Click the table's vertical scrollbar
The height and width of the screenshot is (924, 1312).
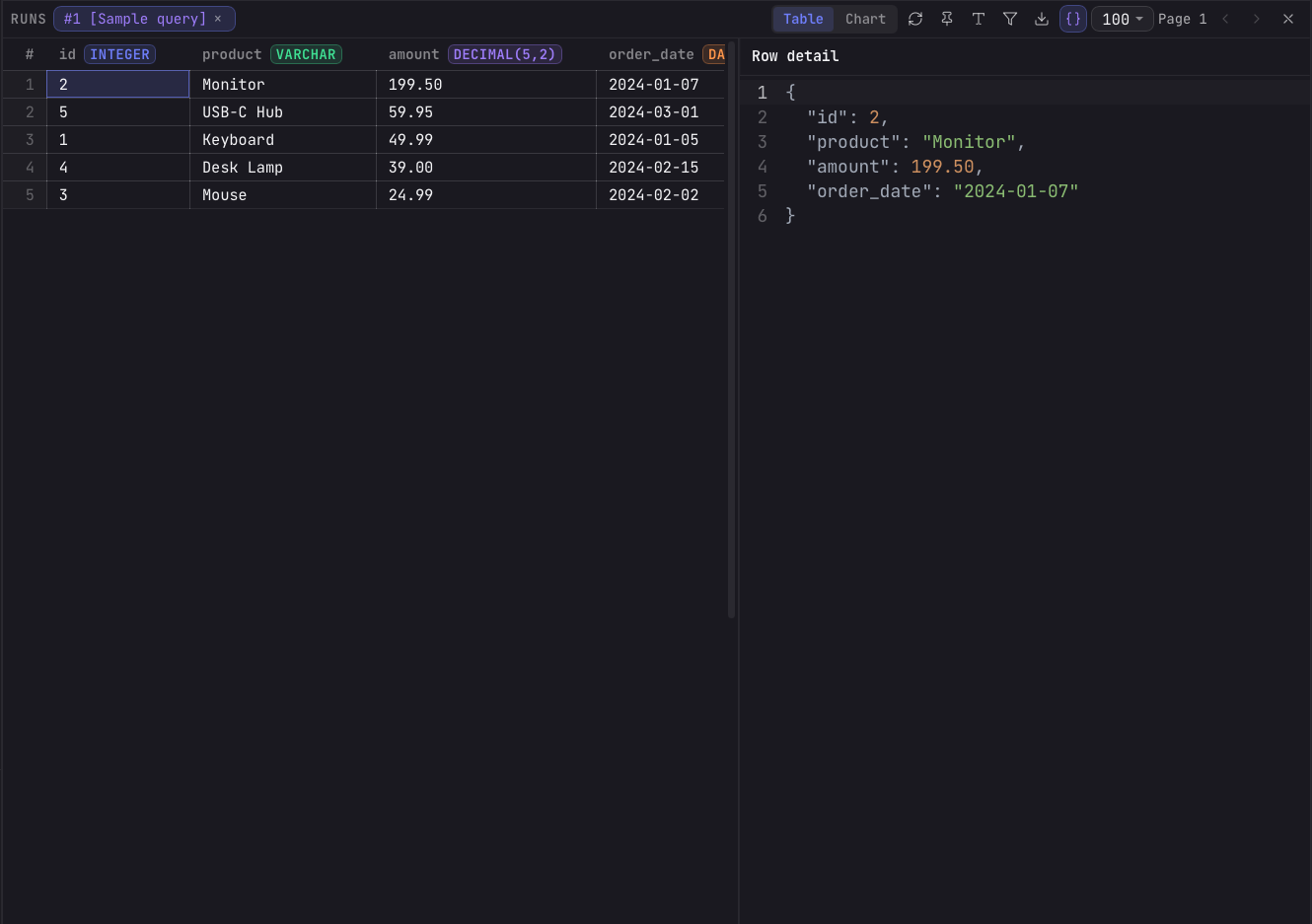(x=731, y=329)
